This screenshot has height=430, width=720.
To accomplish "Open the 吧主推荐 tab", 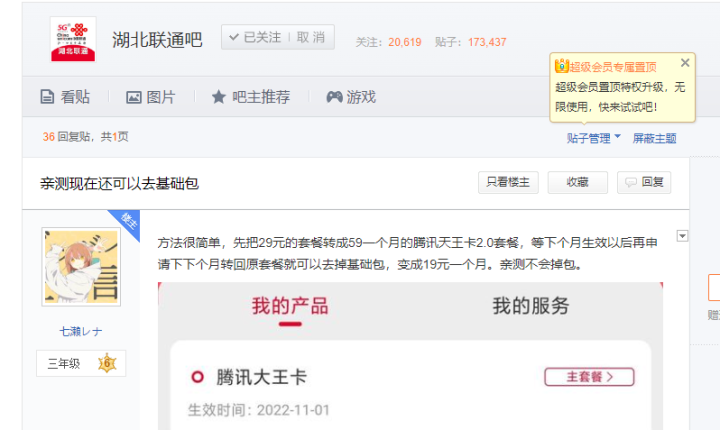I will click(x=251, y=97).
